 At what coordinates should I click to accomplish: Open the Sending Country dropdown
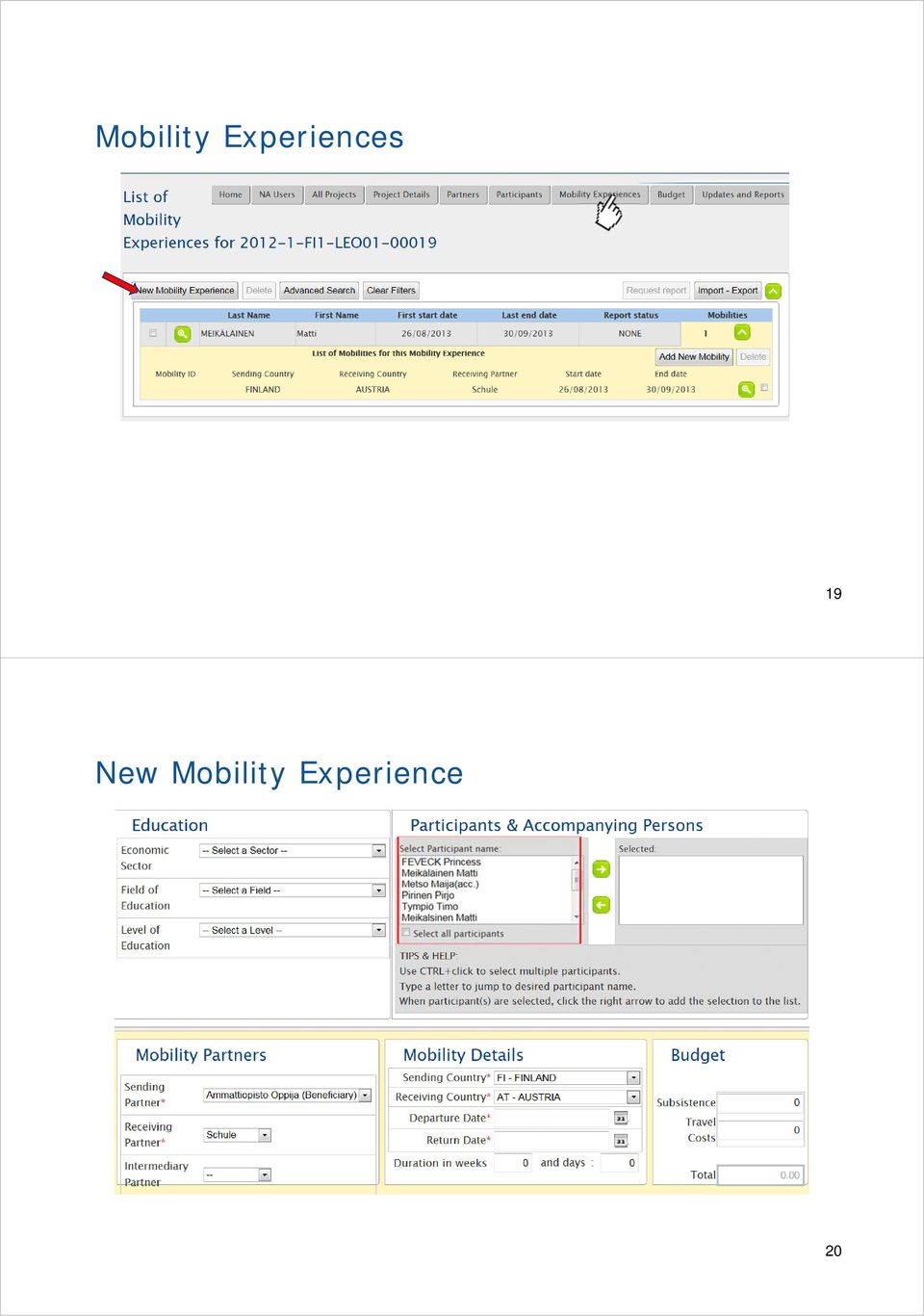coord(568,1078)
